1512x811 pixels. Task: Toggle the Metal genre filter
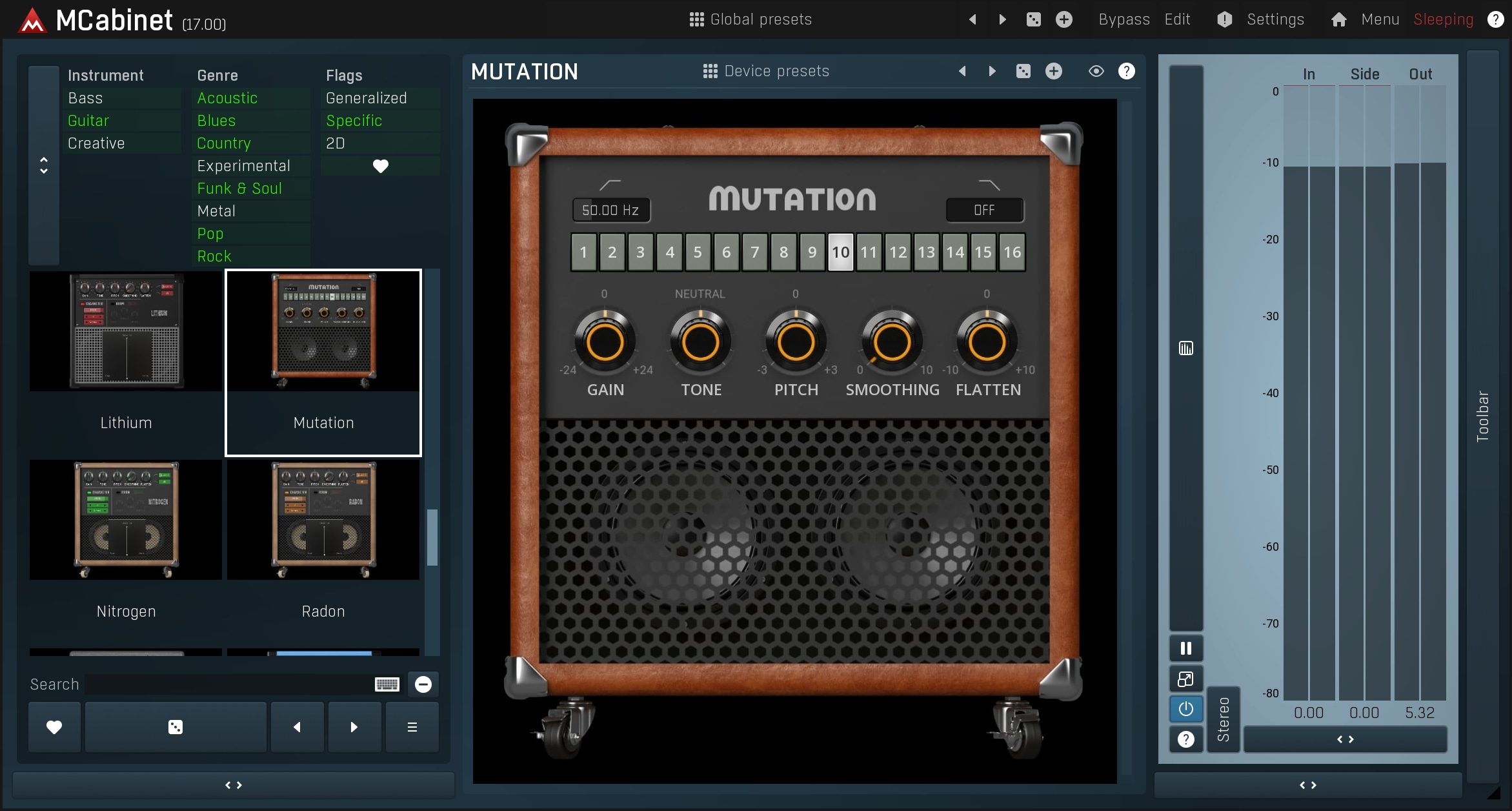click(216, 211)
